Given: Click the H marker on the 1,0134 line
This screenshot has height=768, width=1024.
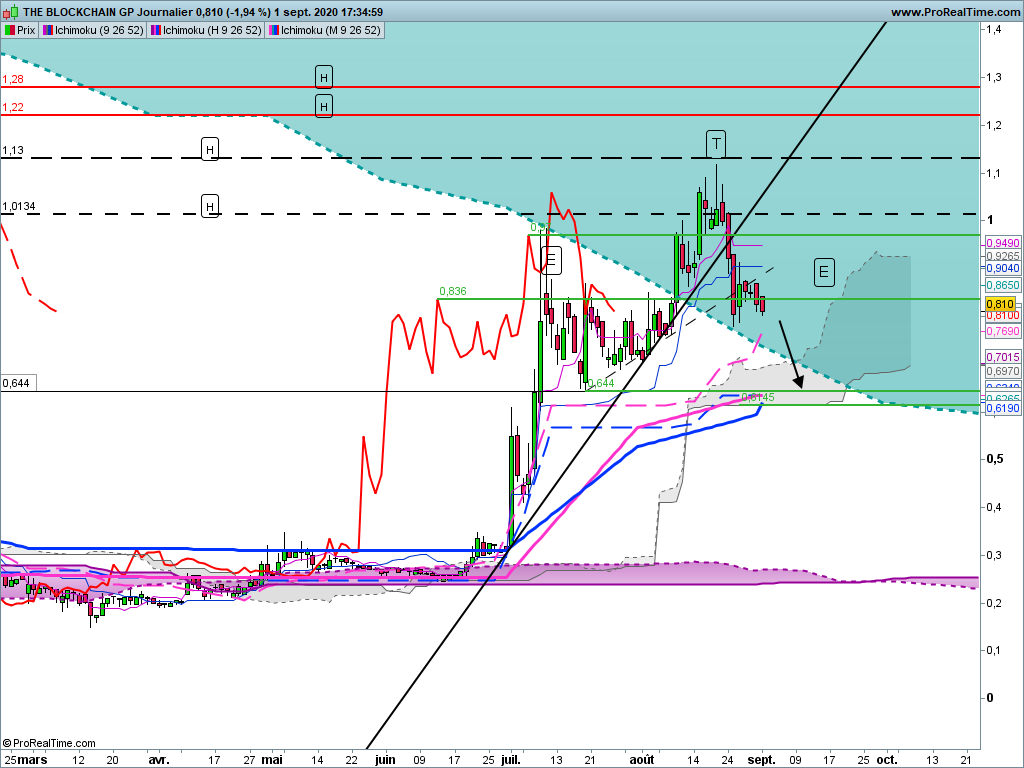Looking at the screenshot, I should pos(210,206).
